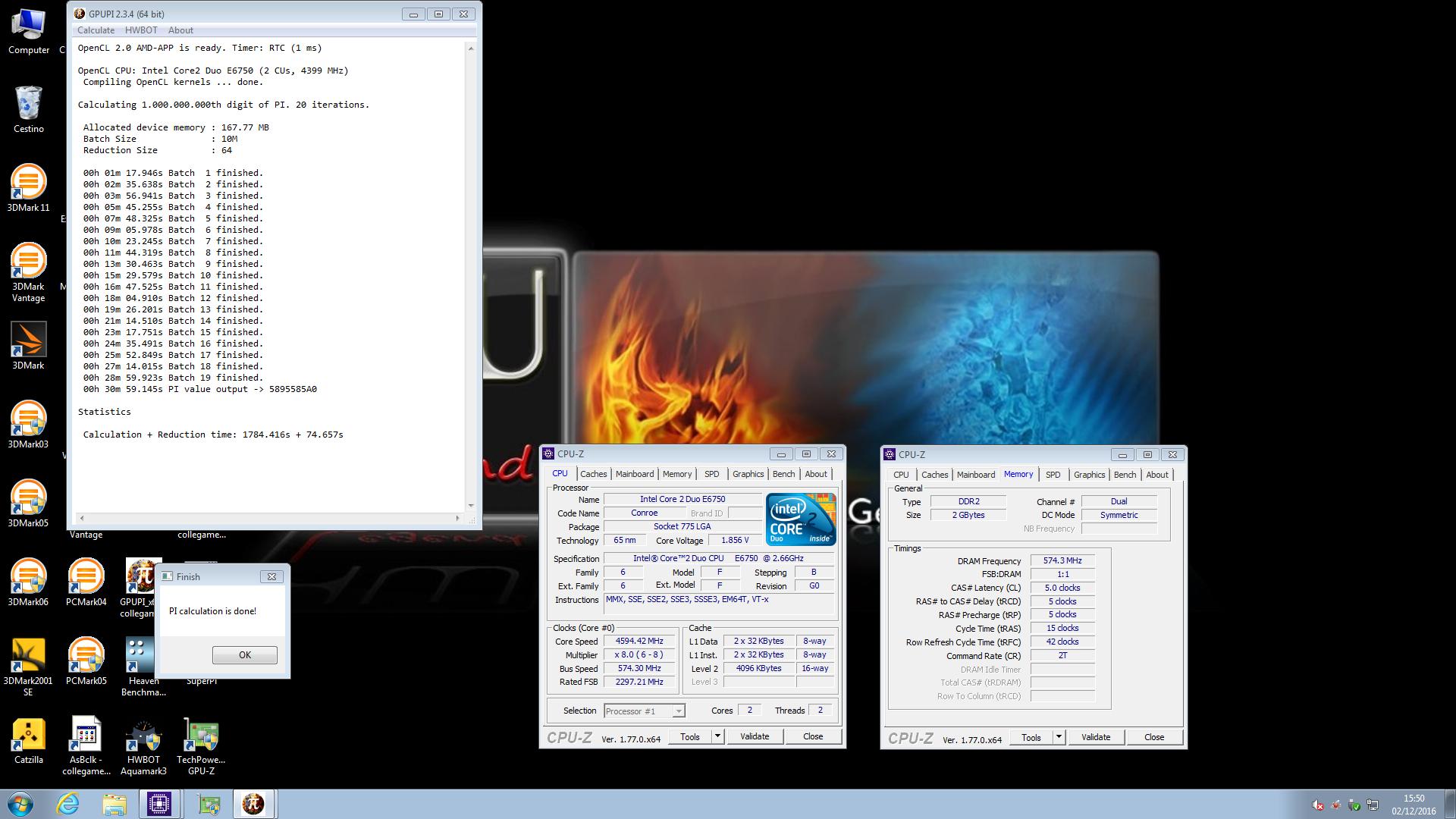Click OK in the Finish dialog
1456x819 pixels.
click(244, 655)
